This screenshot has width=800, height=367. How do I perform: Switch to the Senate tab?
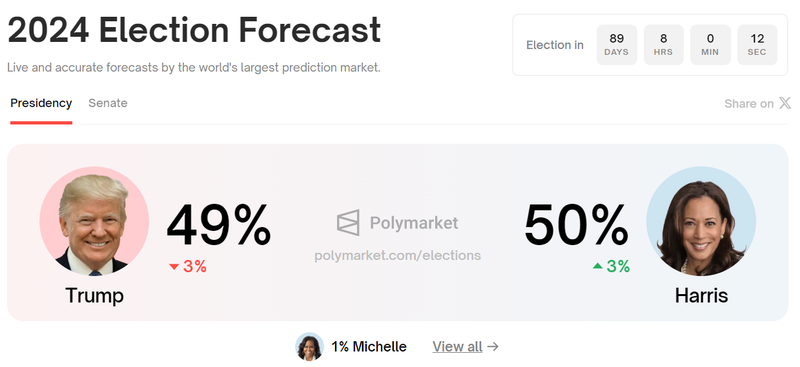(x=108, y=104)
